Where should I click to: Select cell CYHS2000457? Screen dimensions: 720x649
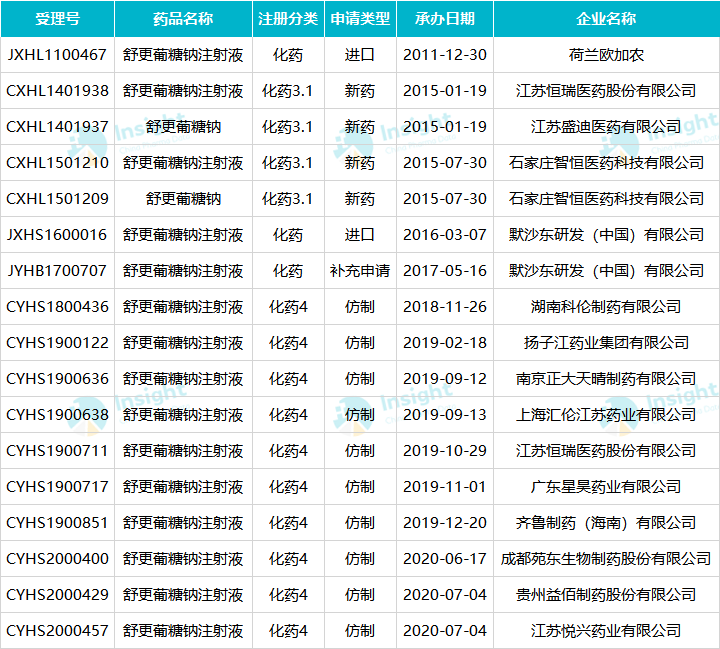[57, 631]
